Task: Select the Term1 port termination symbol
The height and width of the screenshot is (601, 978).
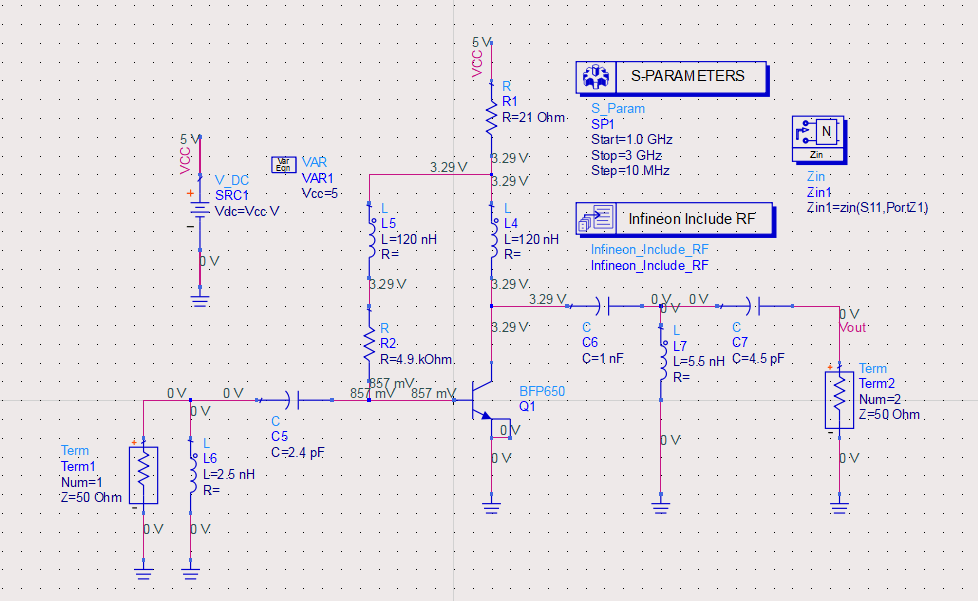Action: tap(143, 476)
